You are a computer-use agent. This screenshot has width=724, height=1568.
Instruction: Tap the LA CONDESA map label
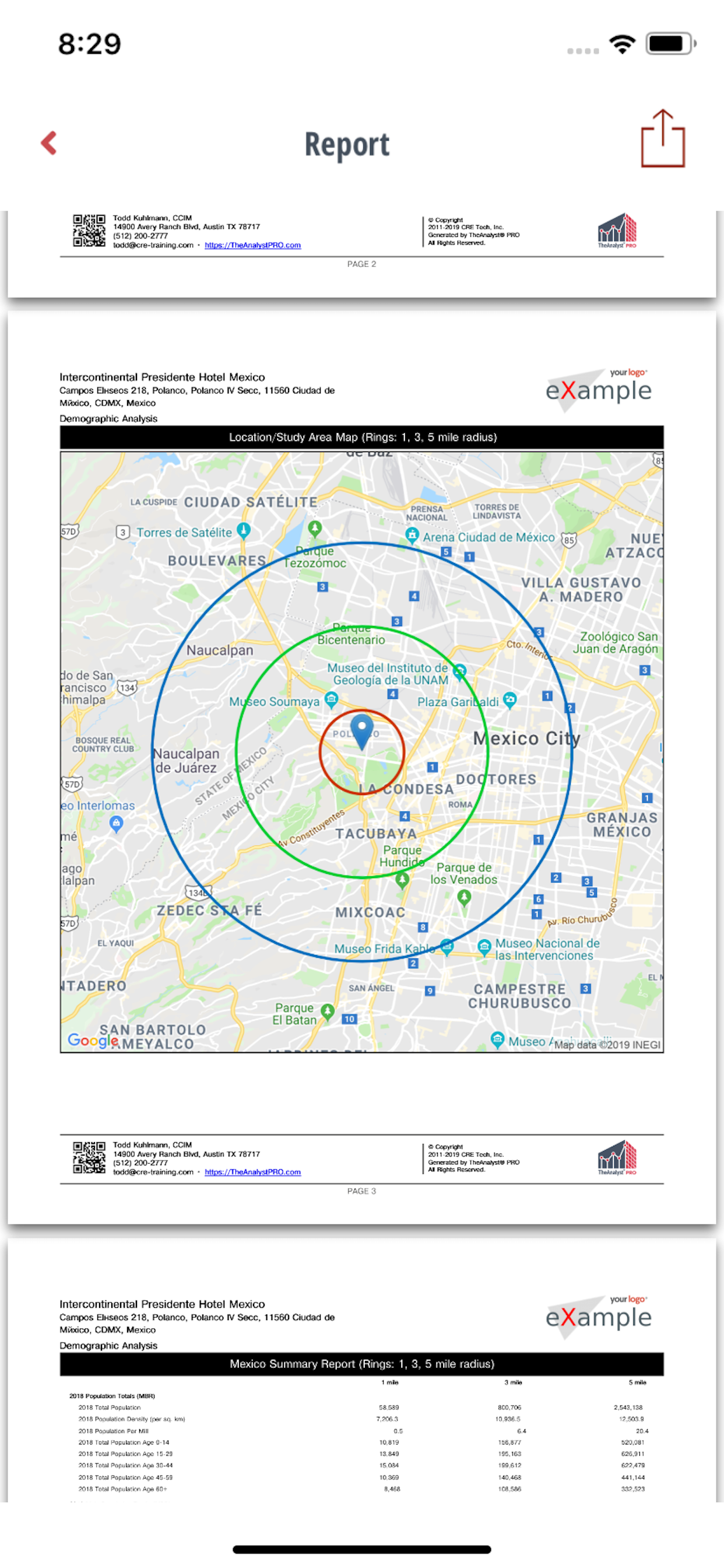click(x=406, y=789)
